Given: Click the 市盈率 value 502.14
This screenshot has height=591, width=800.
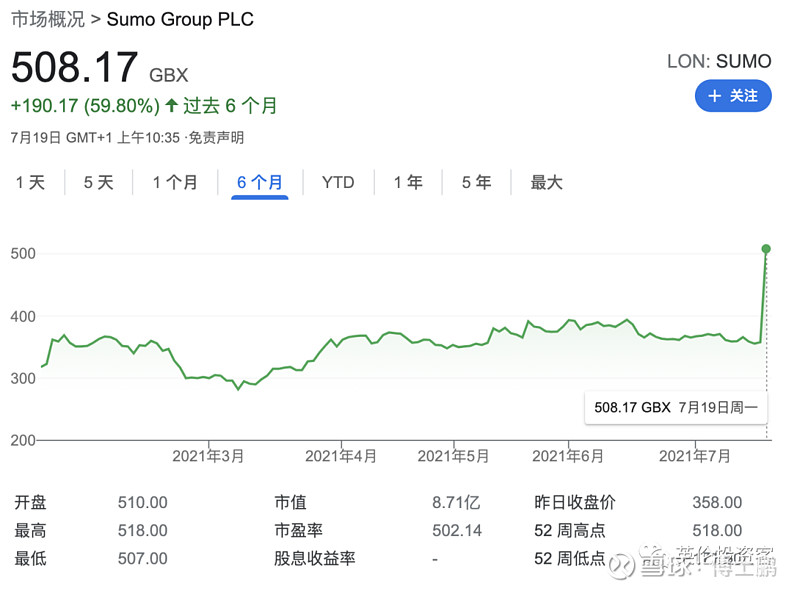Looking at the screenshot, I should tap(457, 531).
